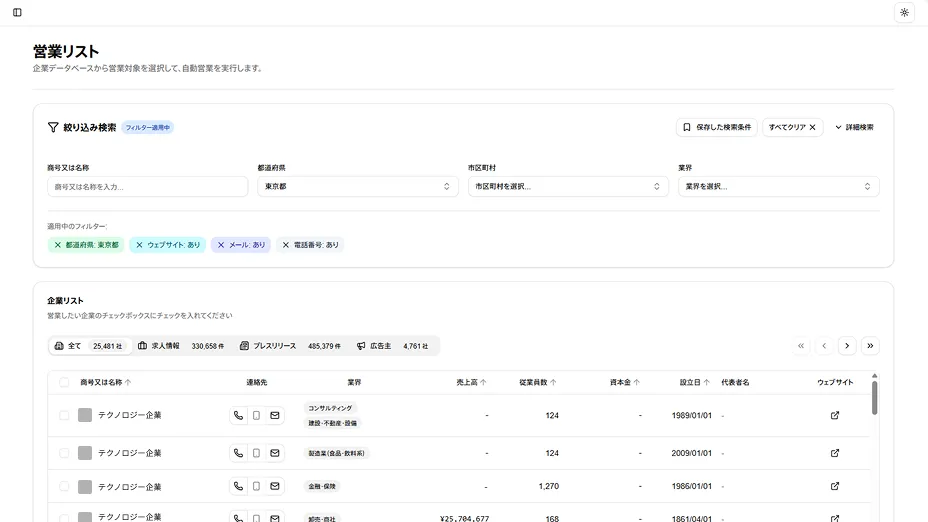The width and height of the screenshot is (928, 522).
Task: Click the コンサルティング industry tag
Action: click(x=330, y=408)
